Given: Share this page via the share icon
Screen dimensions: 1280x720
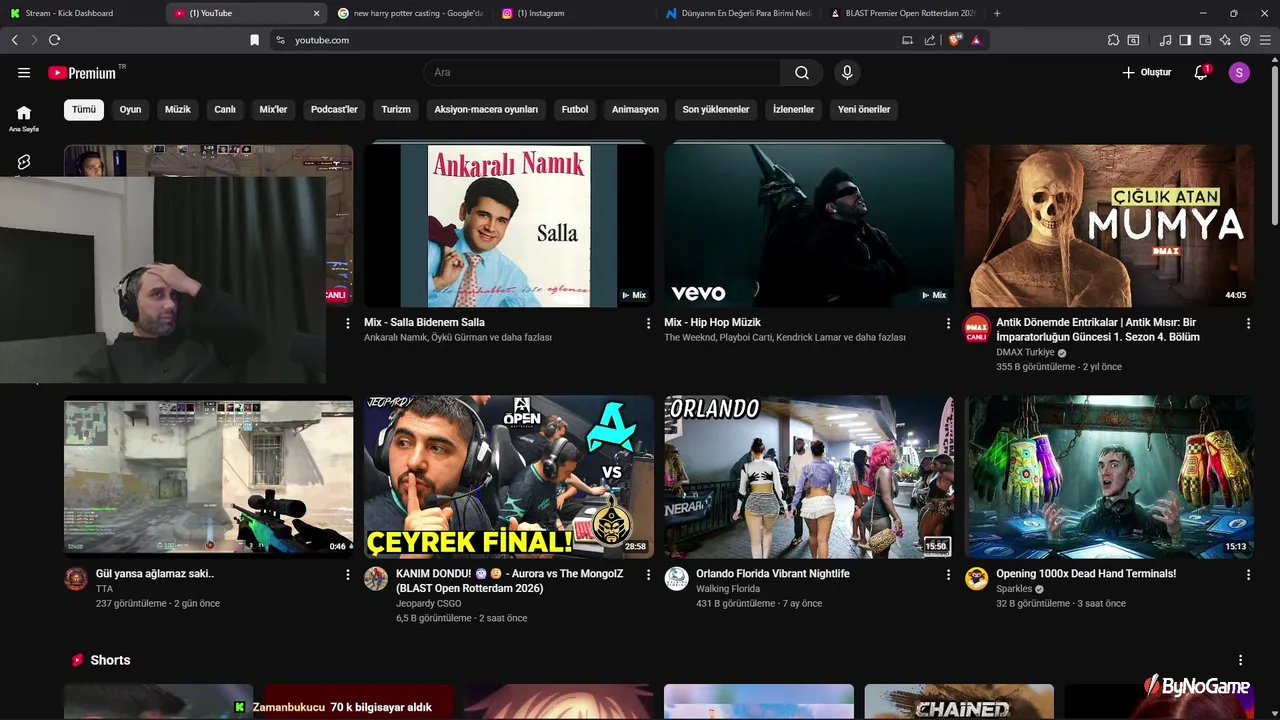Looking at the screenshot, I should tap(930, 40).
